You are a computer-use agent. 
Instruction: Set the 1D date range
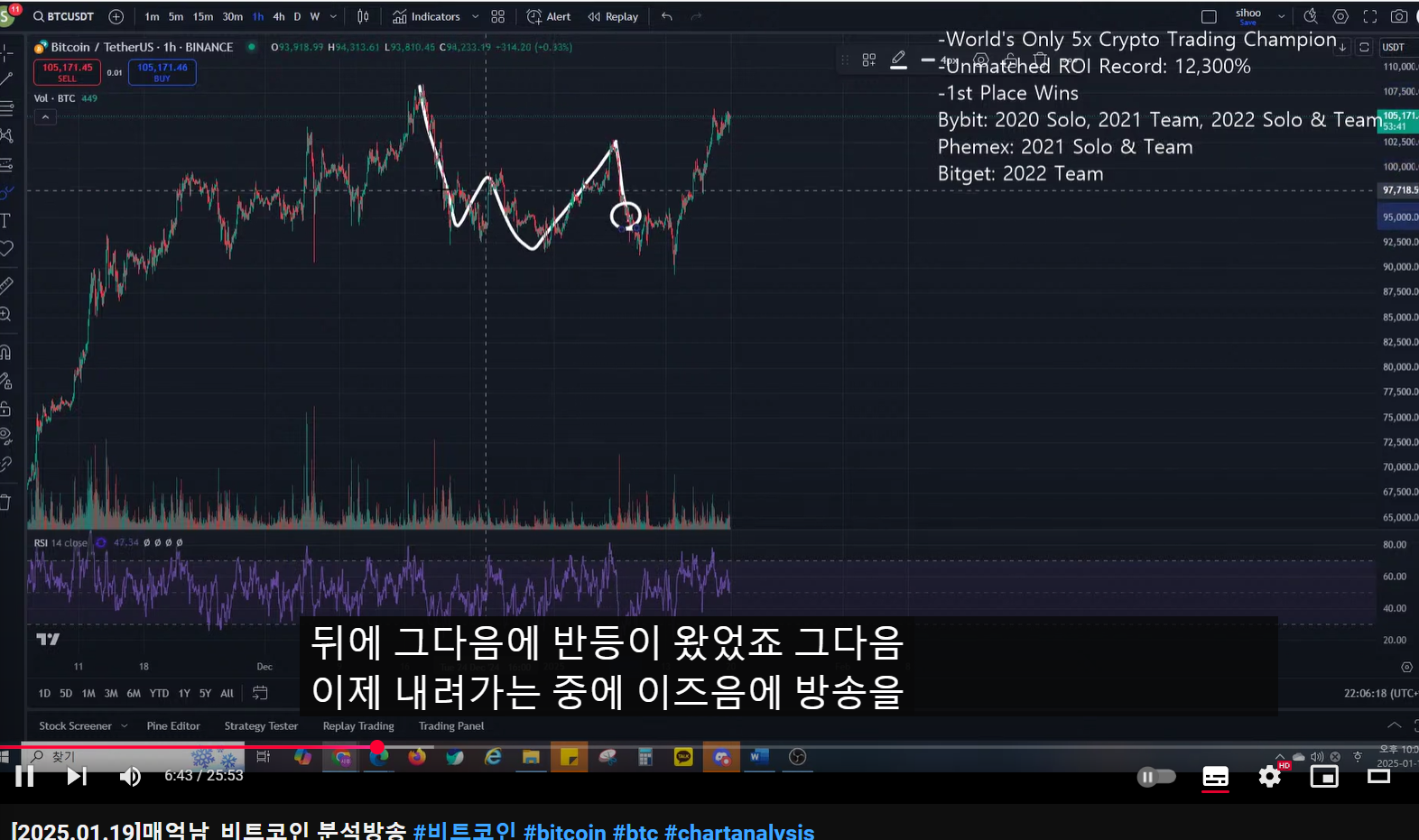point(44,693)
